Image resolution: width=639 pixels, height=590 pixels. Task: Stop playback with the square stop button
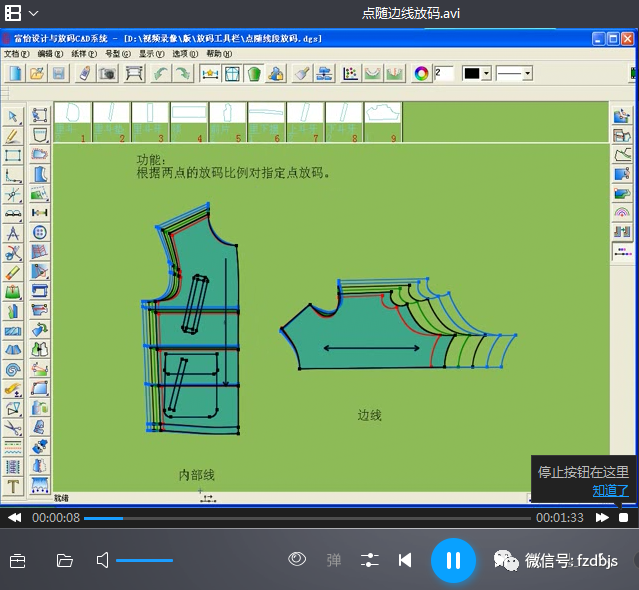[x=623, y=518]
